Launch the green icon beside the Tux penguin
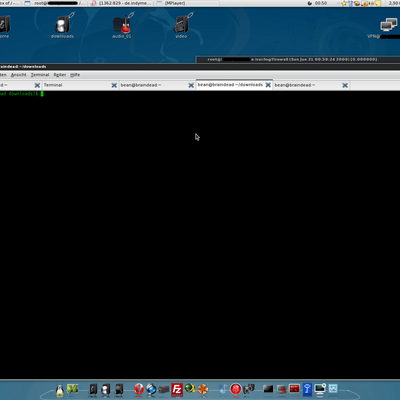This screenshot has width=400, height=400. coord(72,389)
